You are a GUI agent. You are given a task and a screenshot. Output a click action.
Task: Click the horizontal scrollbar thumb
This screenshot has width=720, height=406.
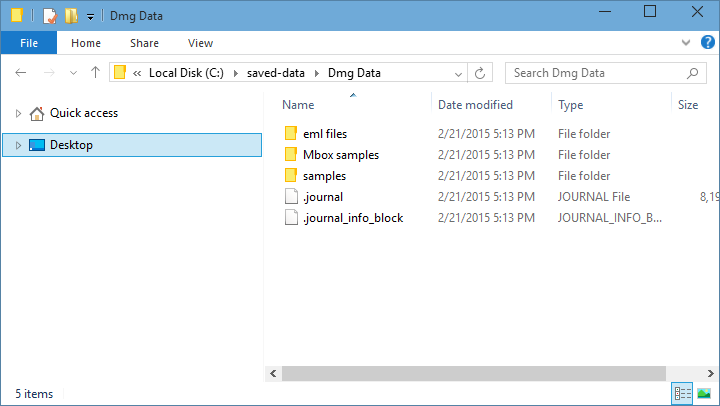point(474,373)
